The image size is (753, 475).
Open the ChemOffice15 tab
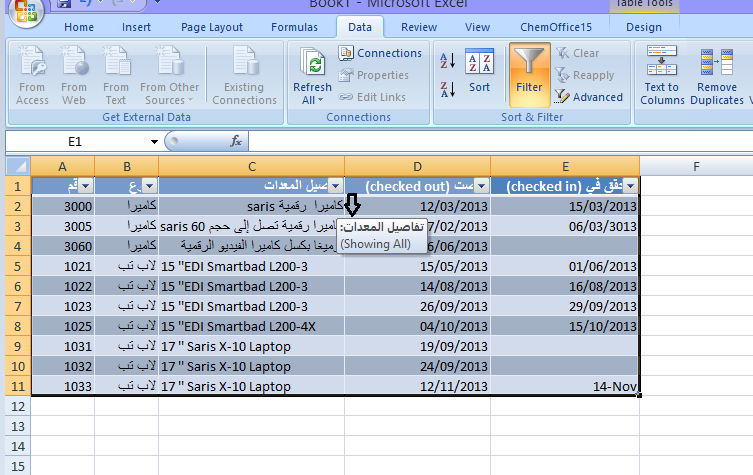[556, 27]
